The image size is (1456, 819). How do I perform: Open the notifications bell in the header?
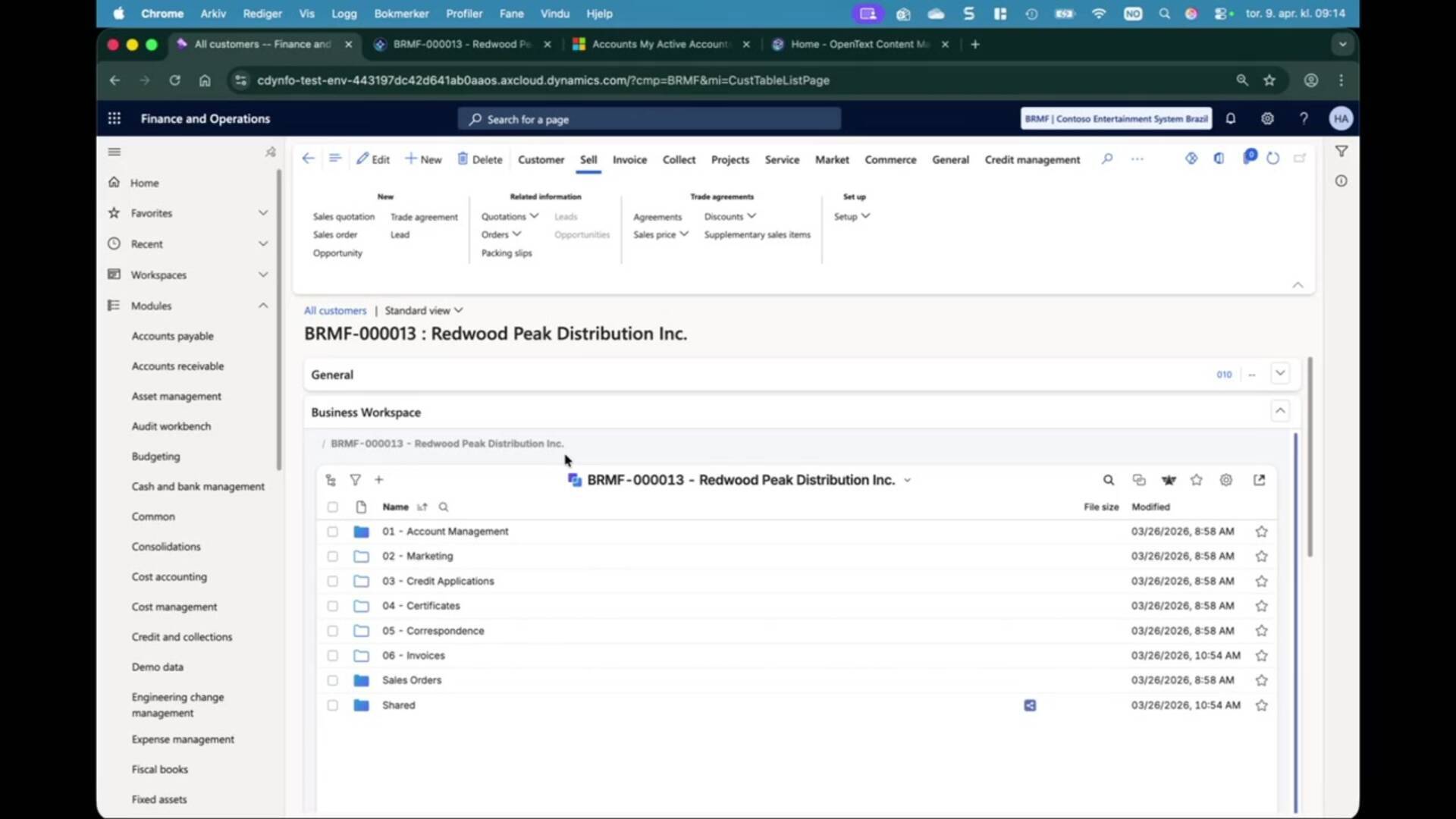point(1230,118)
